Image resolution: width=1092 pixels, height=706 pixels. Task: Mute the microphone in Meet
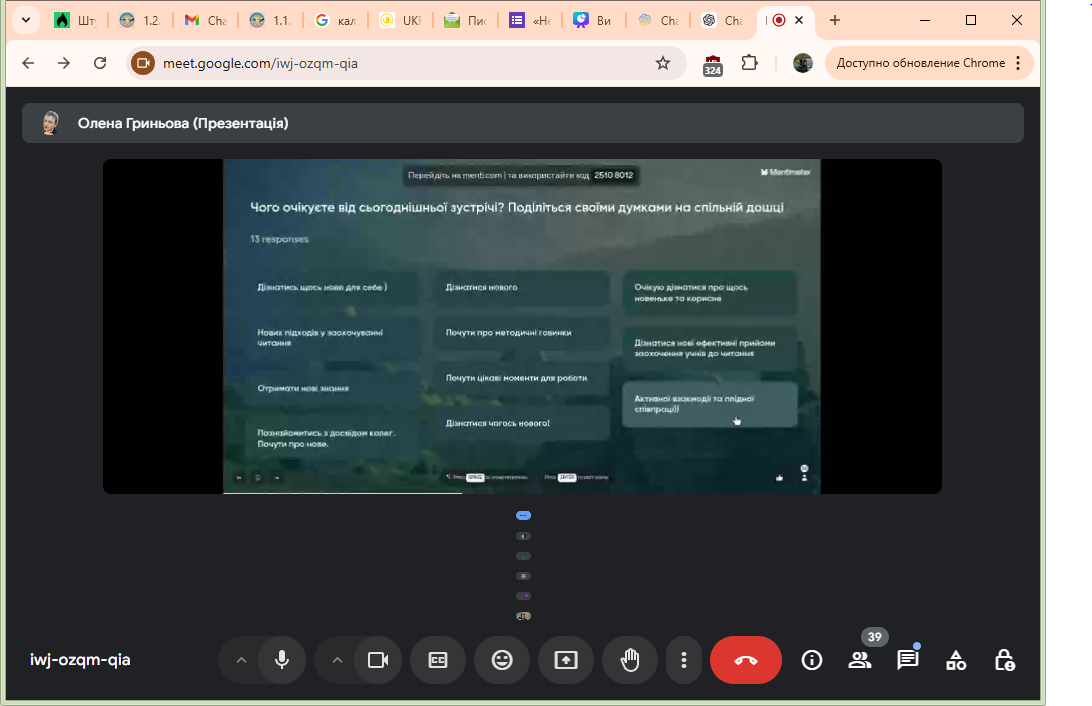pos(282,660)
